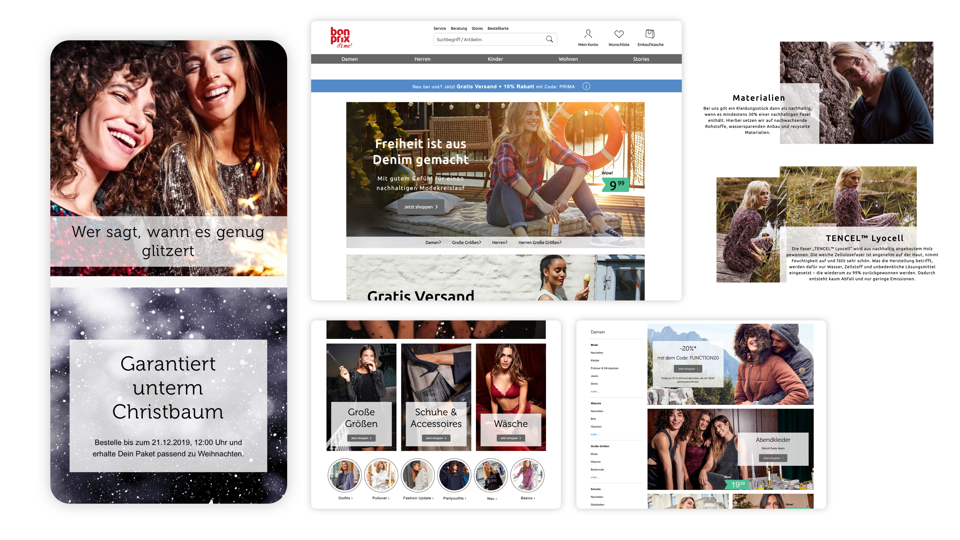Screen dimensions: 960x540
Task: Open Herren Große Größen link below banner
Action: pos(540,242)
